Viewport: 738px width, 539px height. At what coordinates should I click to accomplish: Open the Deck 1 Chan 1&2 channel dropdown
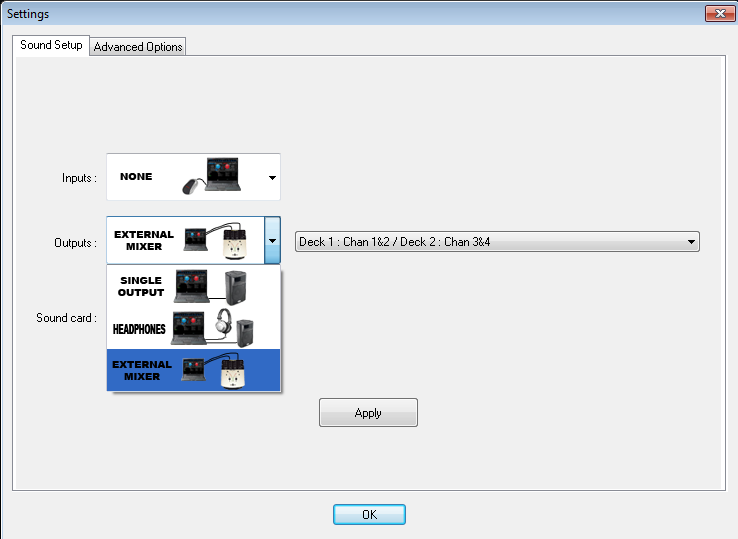(497, 241)
